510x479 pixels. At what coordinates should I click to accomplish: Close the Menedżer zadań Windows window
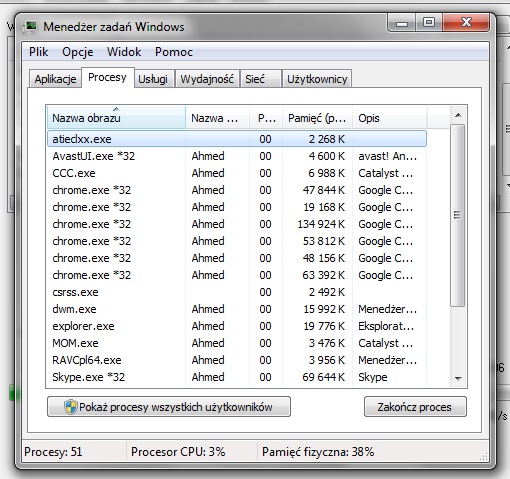click(x=466, y=23)
